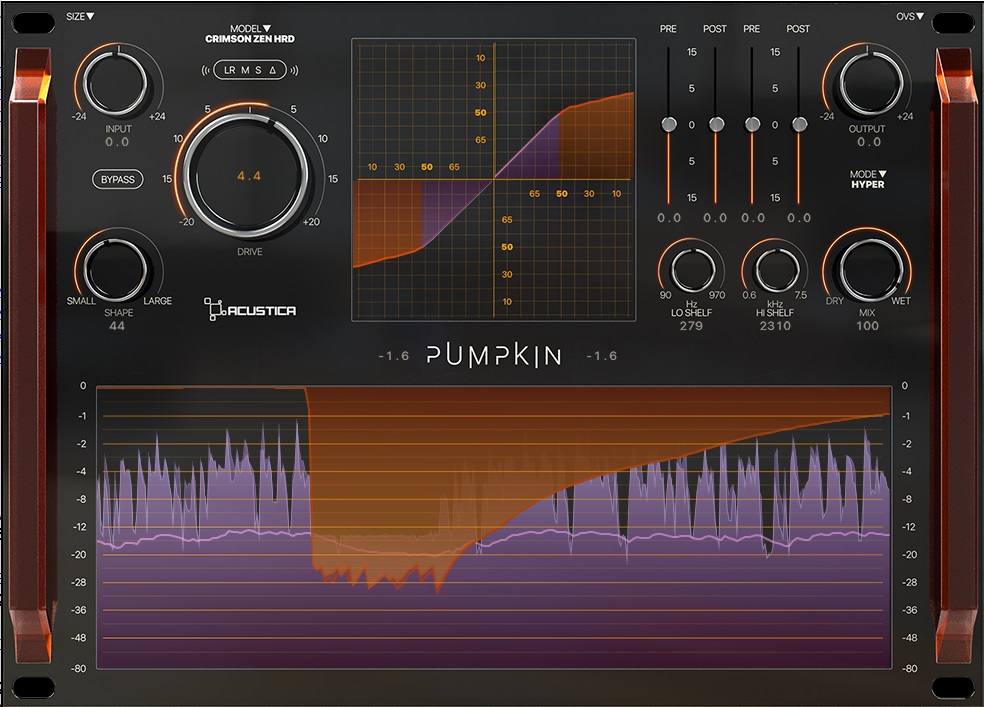Image resolution: width=984 pixels, height=707 pixels.
Task: Click the INPUT value 0.0 field
Action: 117,142
